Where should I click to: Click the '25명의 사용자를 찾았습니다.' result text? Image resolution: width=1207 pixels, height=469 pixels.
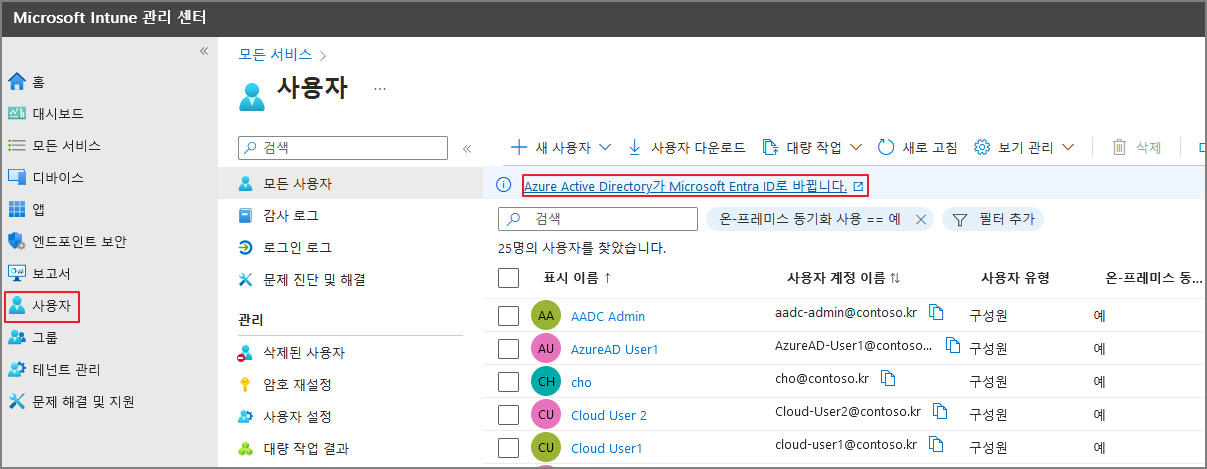[582, 248]
